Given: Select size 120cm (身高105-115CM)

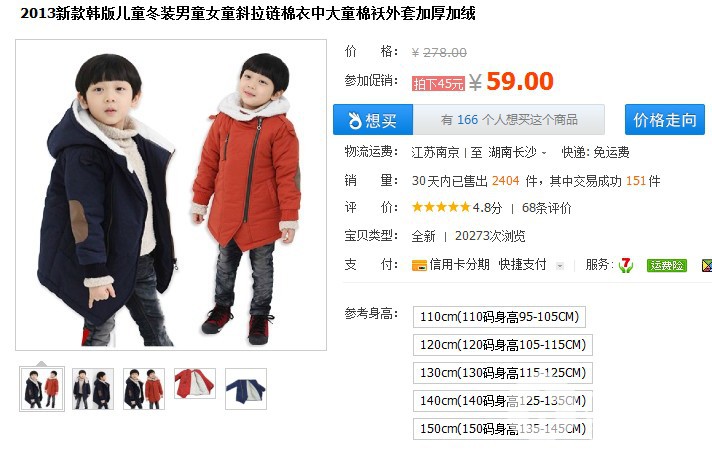Looking at the screenshot, I should click(x=503, y=345).
